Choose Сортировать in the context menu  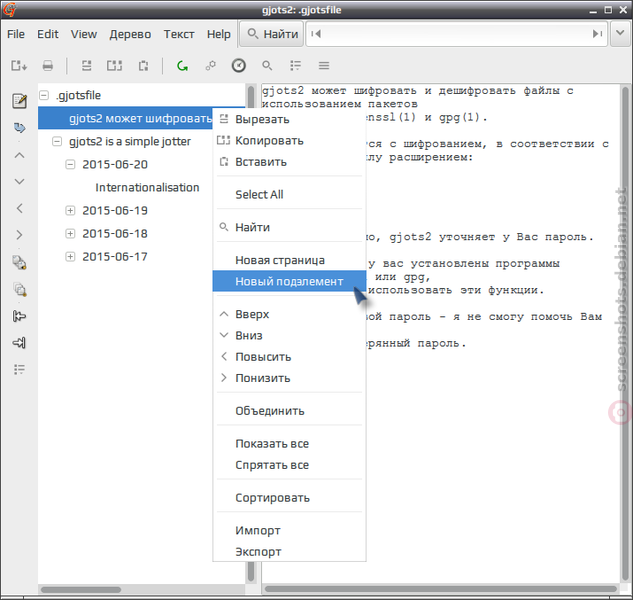coord(289,498)
